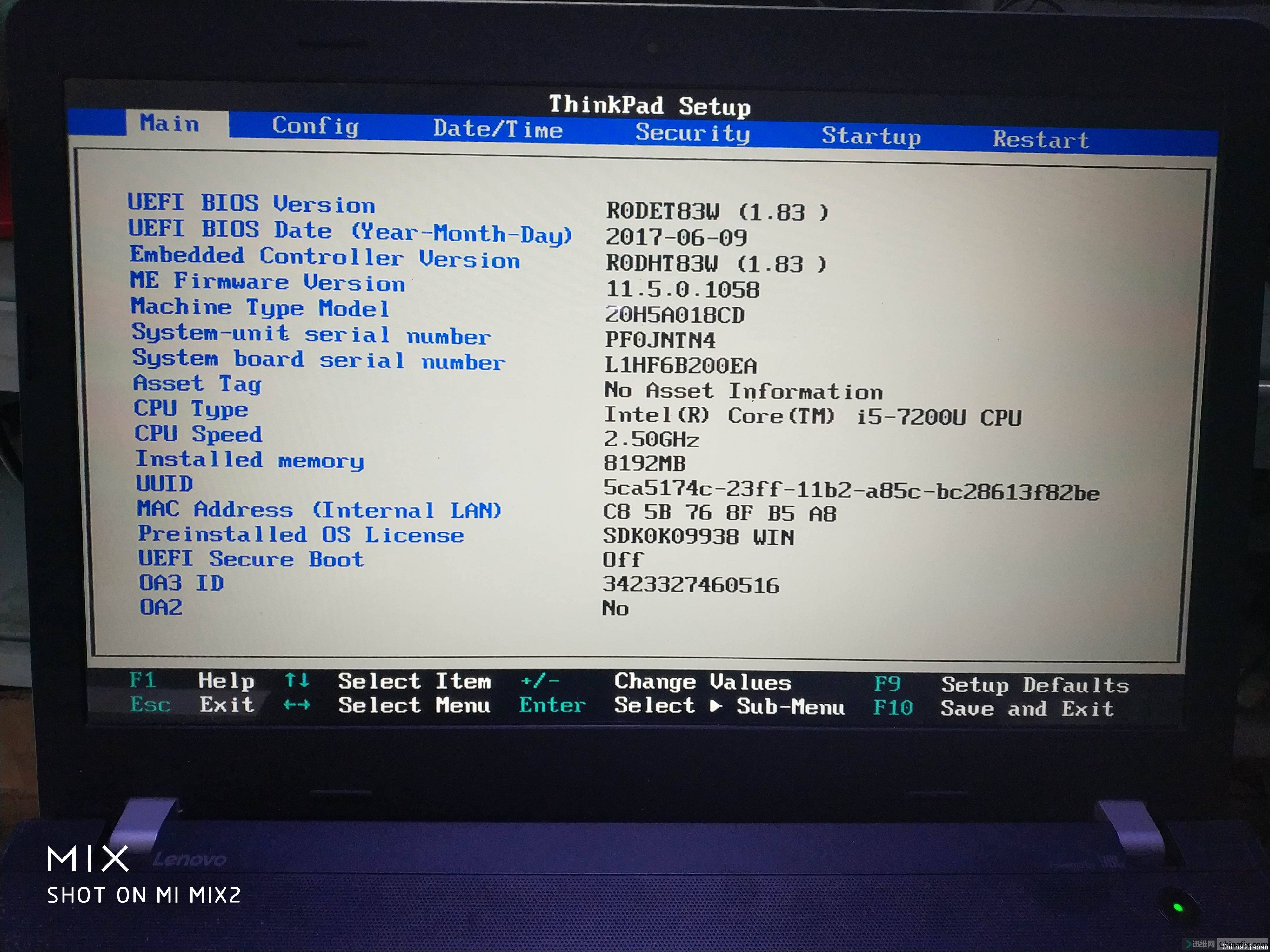Select license value SDK0K09938 WIN
The width and height of the screenshot is (1270, 952).
click(699, 537)
